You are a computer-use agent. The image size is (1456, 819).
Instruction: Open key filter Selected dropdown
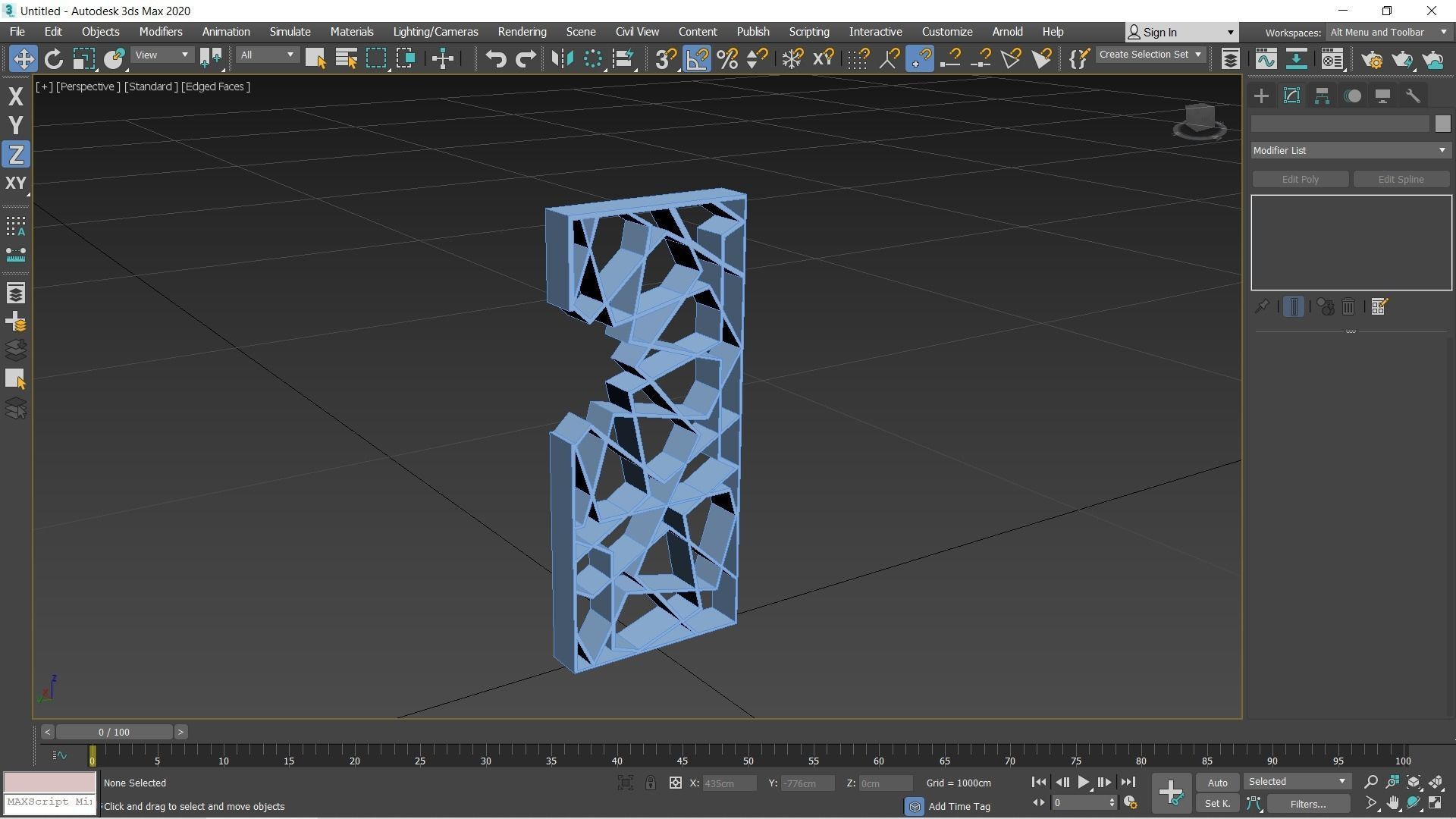[x=1297, y=782]
